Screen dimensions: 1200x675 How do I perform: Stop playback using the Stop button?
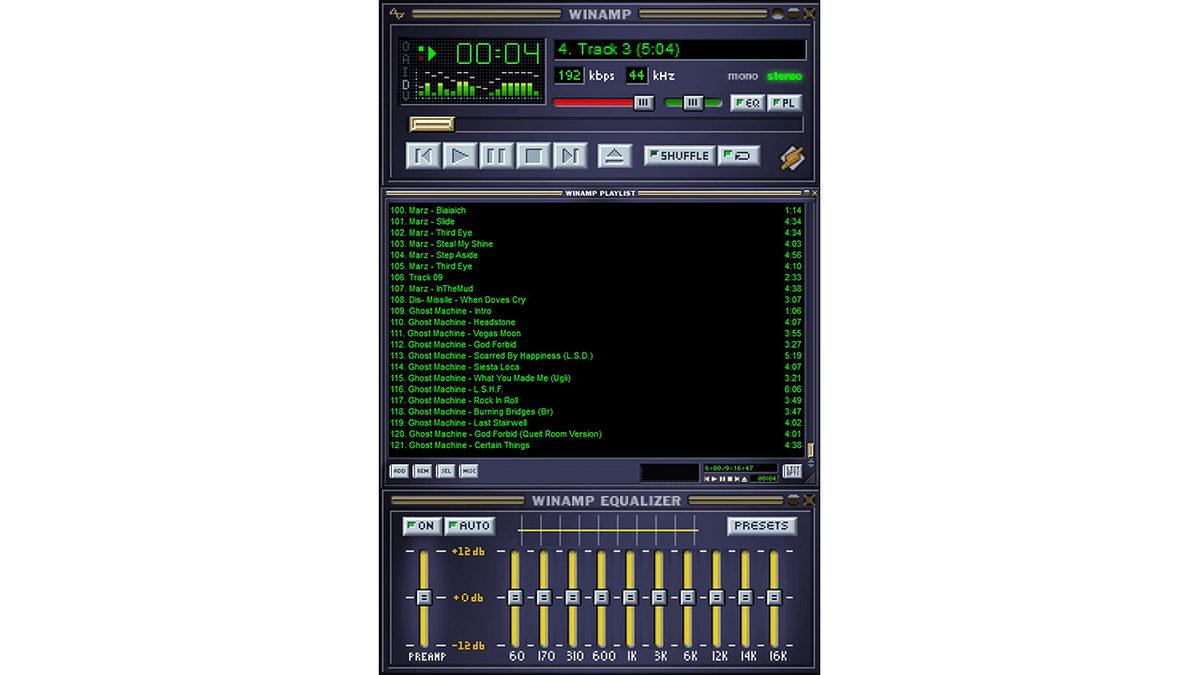coord(531,155)
